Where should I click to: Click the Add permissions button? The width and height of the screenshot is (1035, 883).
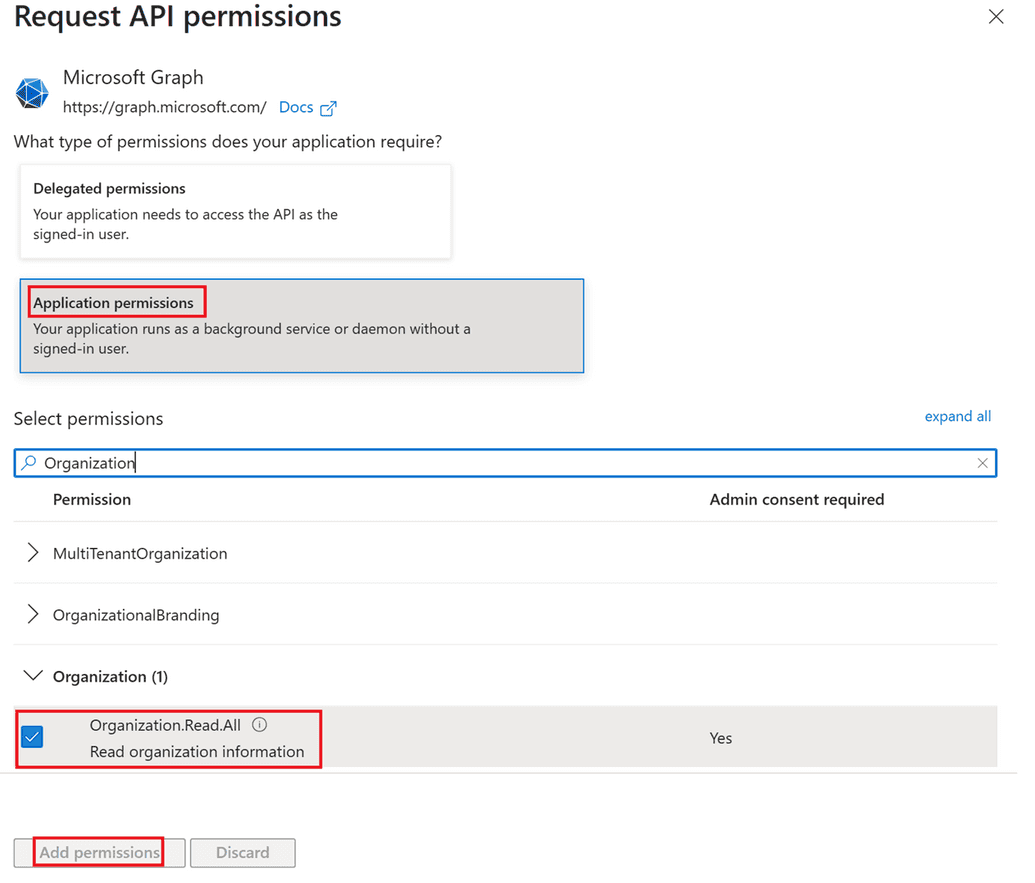pos(98,852)
